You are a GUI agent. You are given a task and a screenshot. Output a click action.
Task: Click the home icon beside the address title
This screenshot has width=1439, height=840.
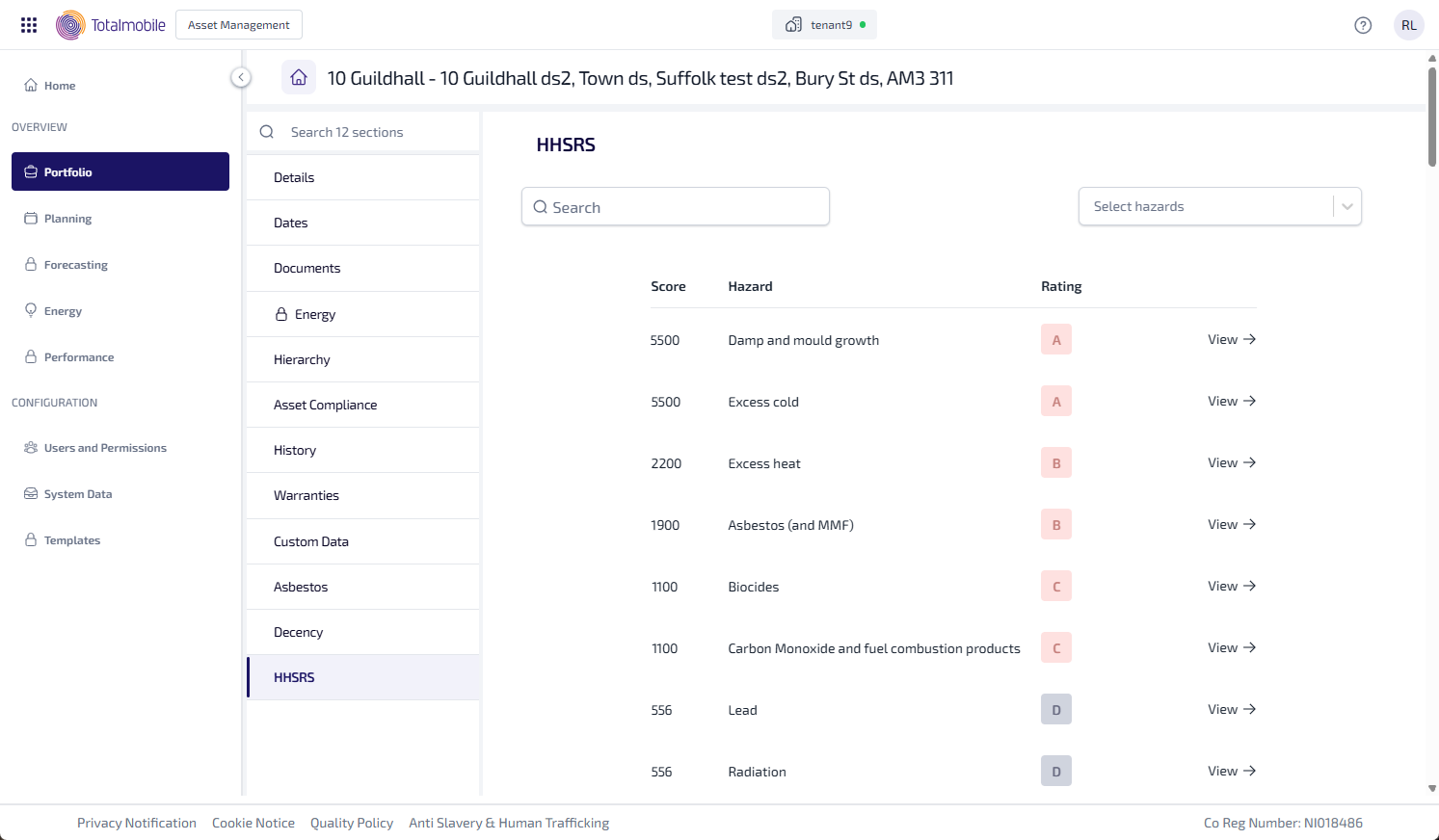pyautogui.click(x=299, y=78)
